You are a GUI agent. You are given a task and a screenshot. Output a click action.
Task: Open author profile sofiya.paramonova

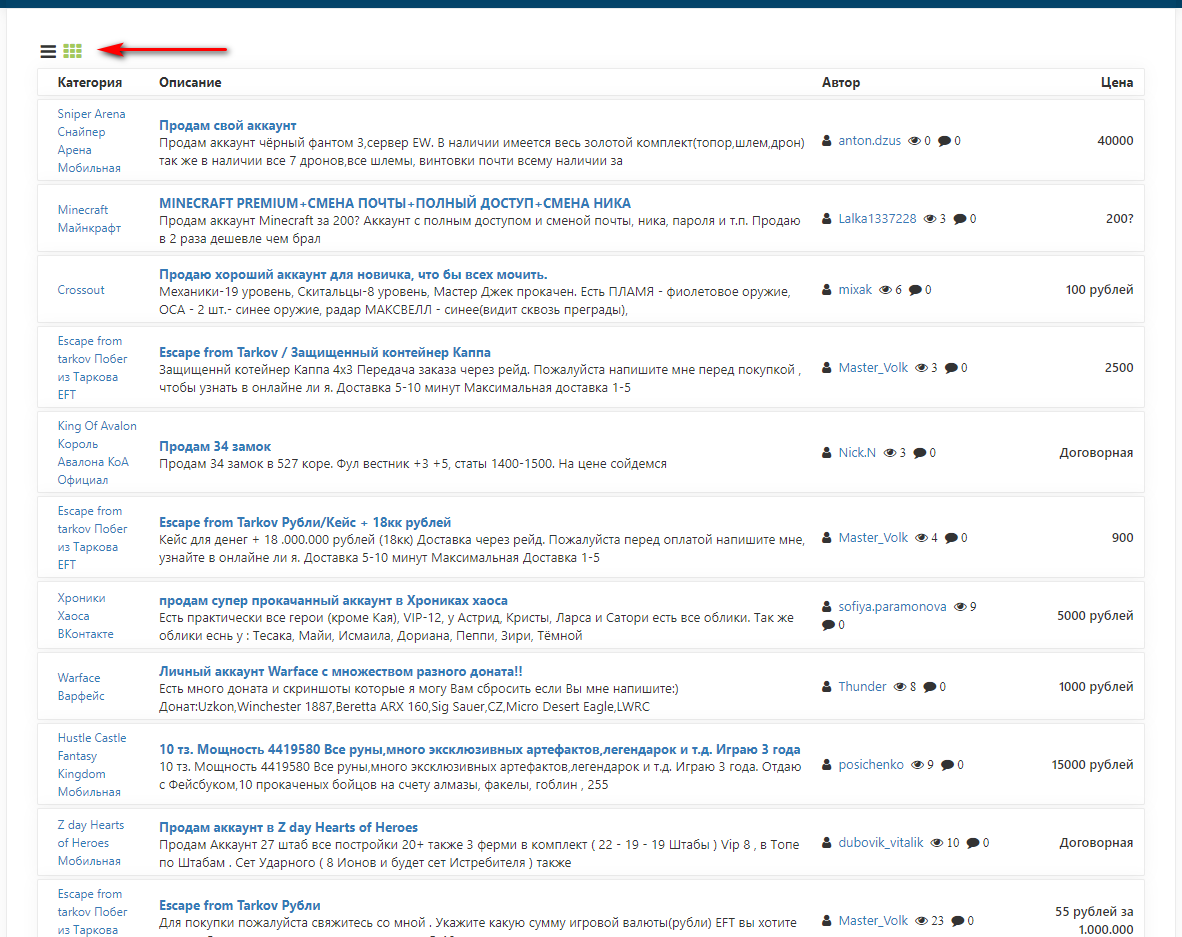pyautogui.click(x=892, y=607)
